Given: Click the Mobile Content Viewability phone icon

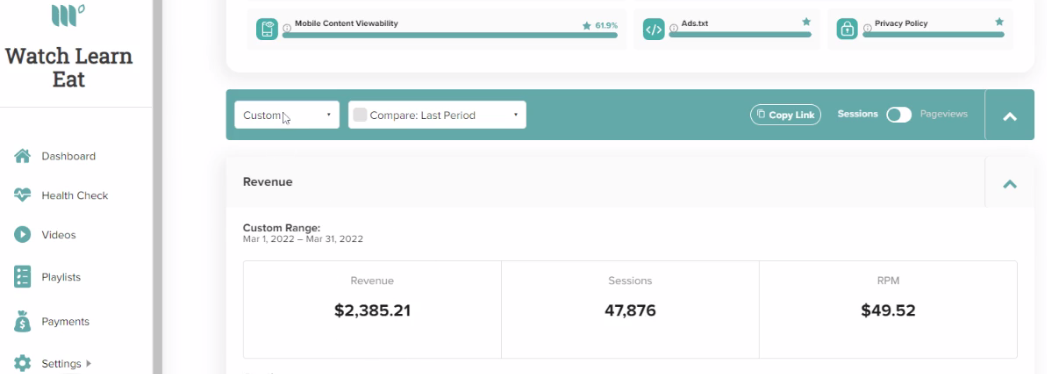Looking at the screenshot, I should 266,29.
